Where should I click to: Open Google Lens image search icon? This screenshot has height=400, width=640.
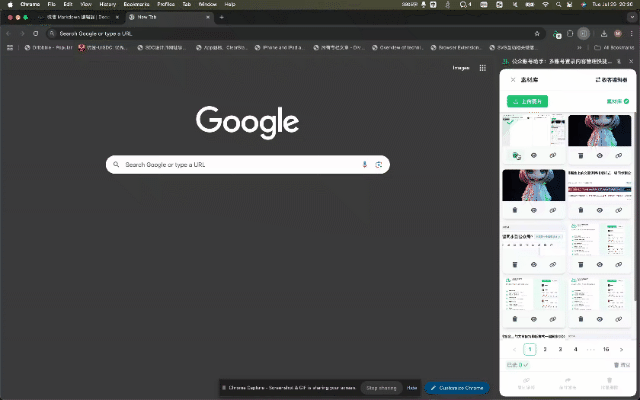coord(379,164)
